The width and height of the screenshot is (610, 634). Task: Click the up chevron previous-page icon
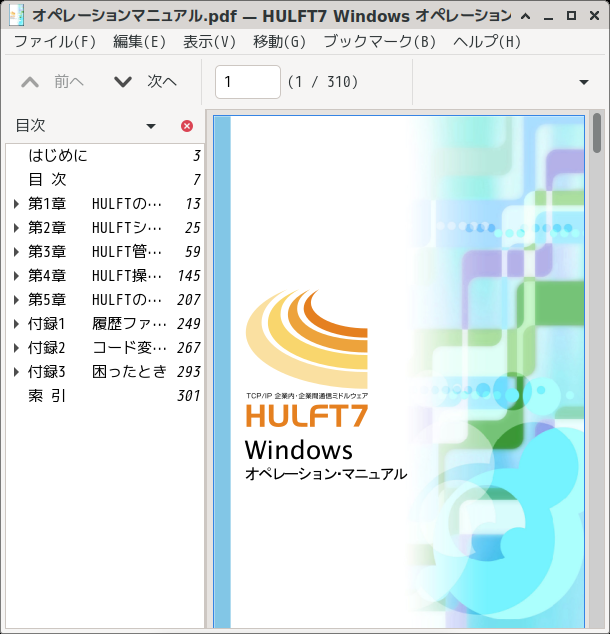[30, 82]
